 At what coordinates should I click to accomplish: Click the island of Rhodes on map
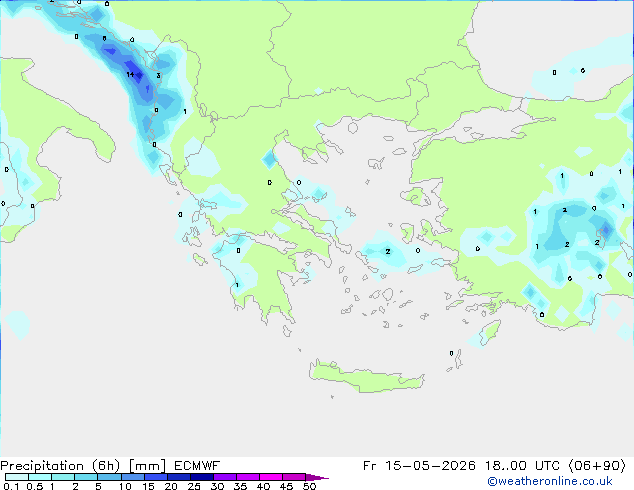point(490,332)
